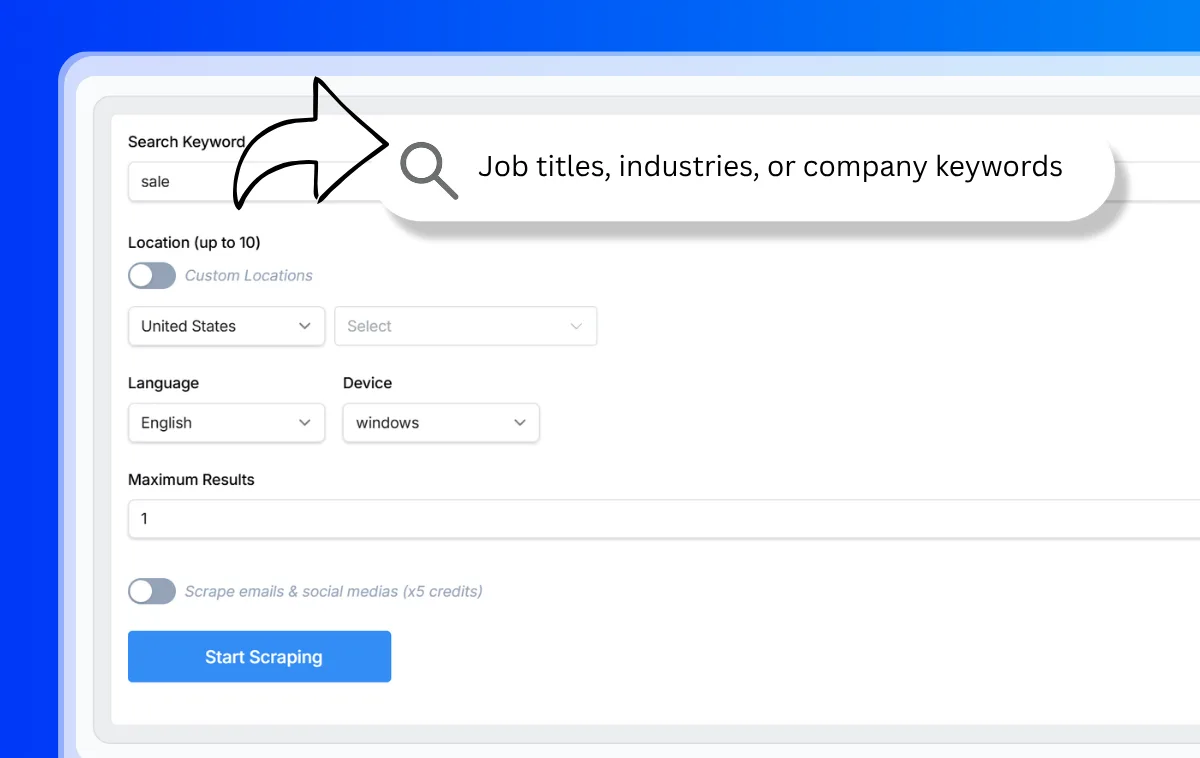
Task: Click the chevron on the Select box
Action: coord(576,326)
